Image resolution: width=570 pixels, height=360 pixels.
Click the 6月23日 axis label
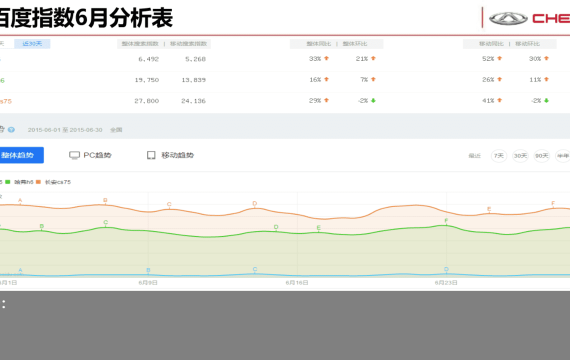[x=446, y=283]
